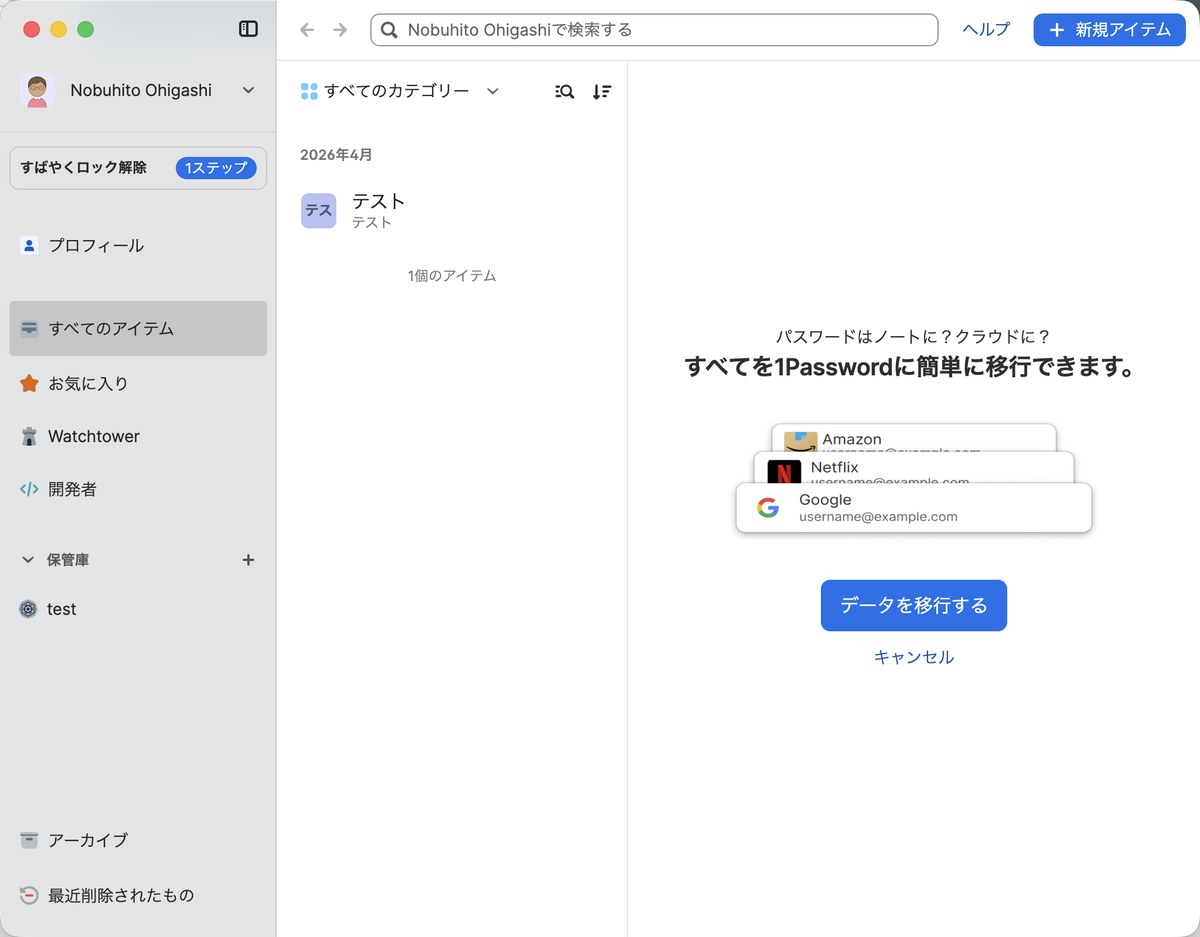Focus the Nobuhito Ohigashiで検索する field
The height and width of the screenshot is (937, 1200).
[x=654, y=30]
